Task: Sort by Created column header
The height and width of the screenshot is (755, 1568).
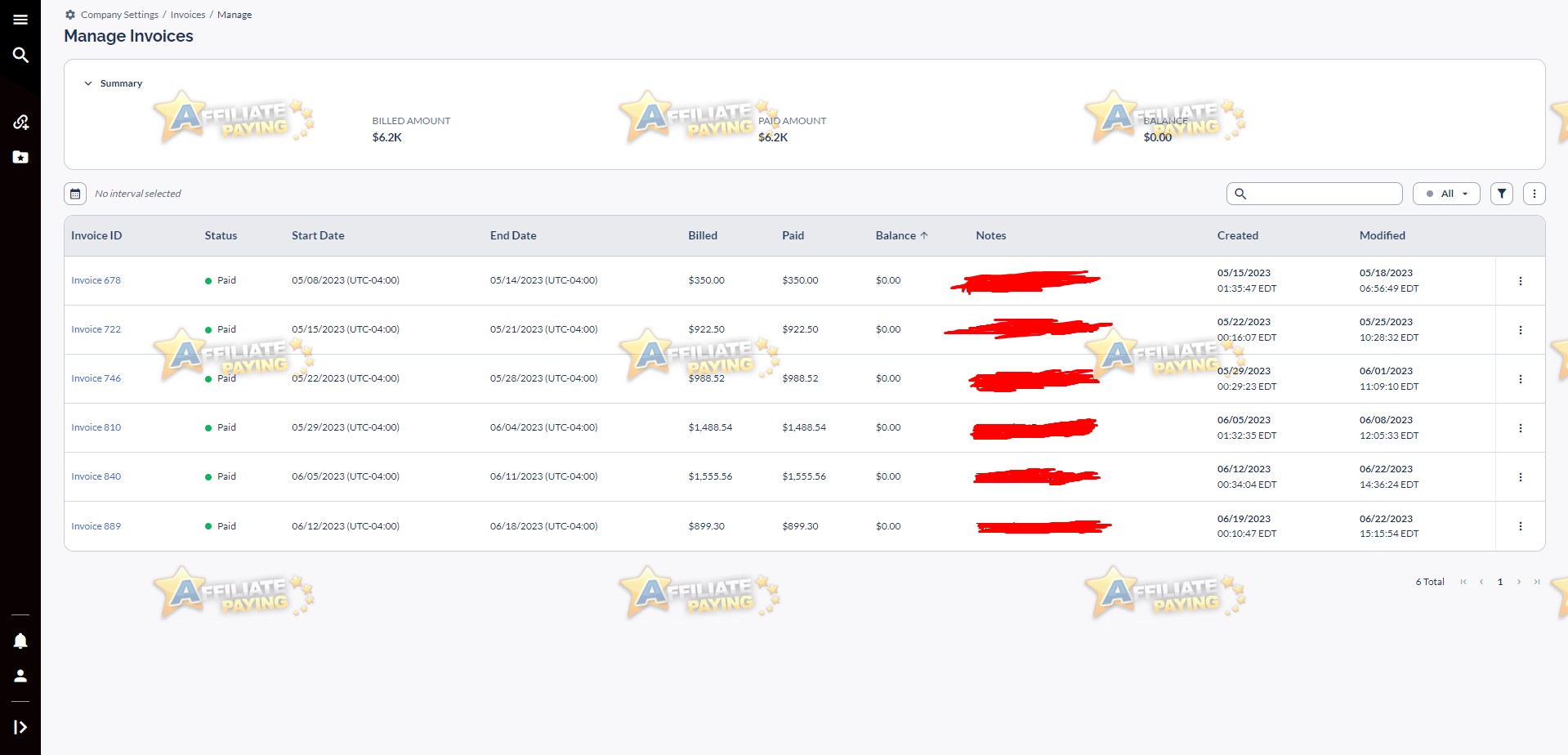Action: pyautogui.click(x=1238, y=235)
